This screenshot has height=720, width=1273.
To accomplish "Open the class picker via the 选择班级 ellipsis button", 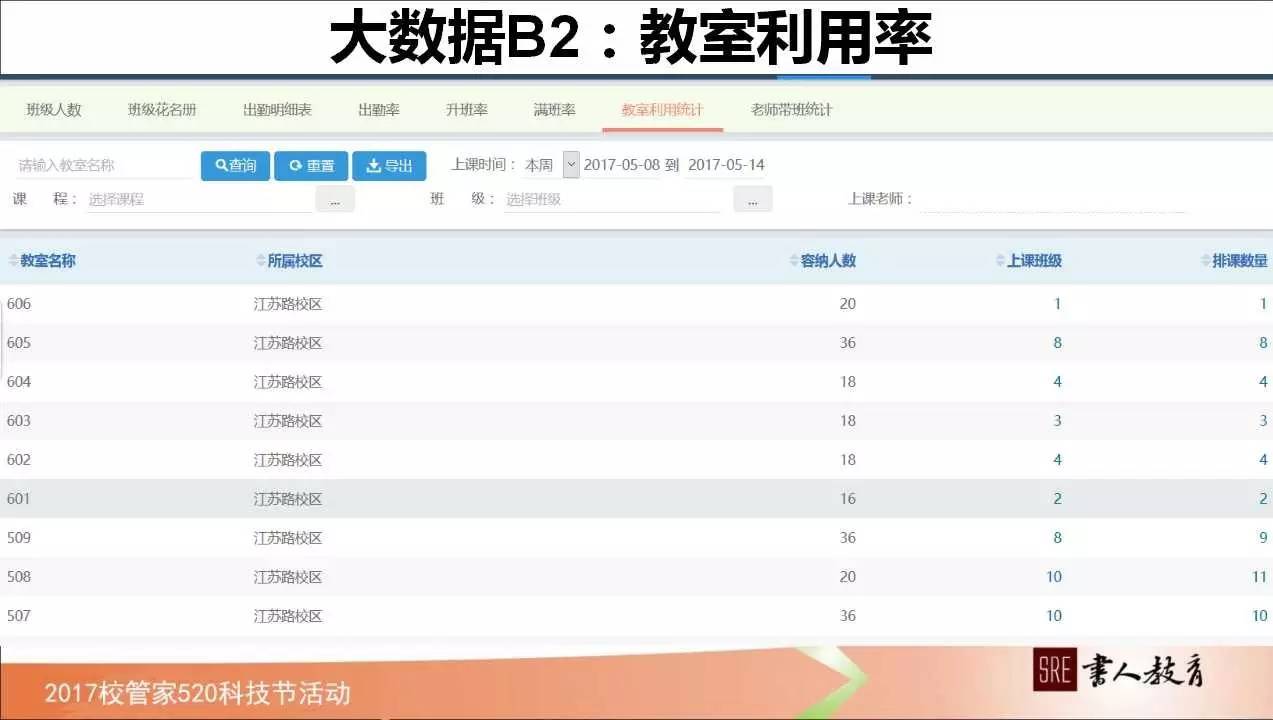I will tap(752, 198).
